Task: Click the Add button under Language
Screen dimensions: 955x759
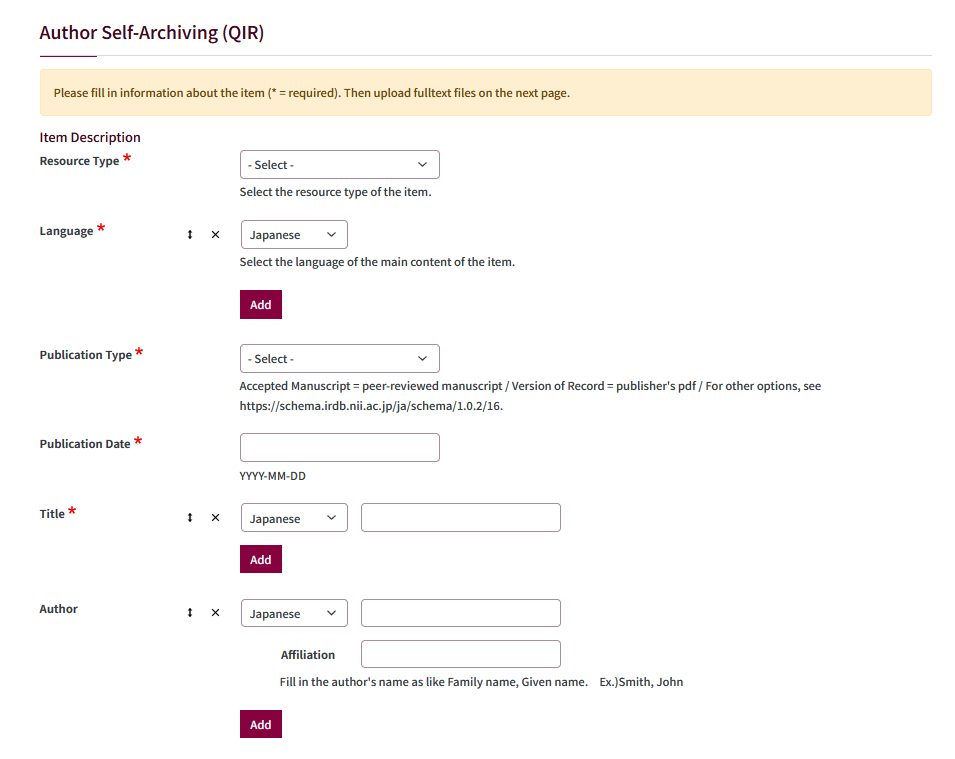Action: click(261, 305)
